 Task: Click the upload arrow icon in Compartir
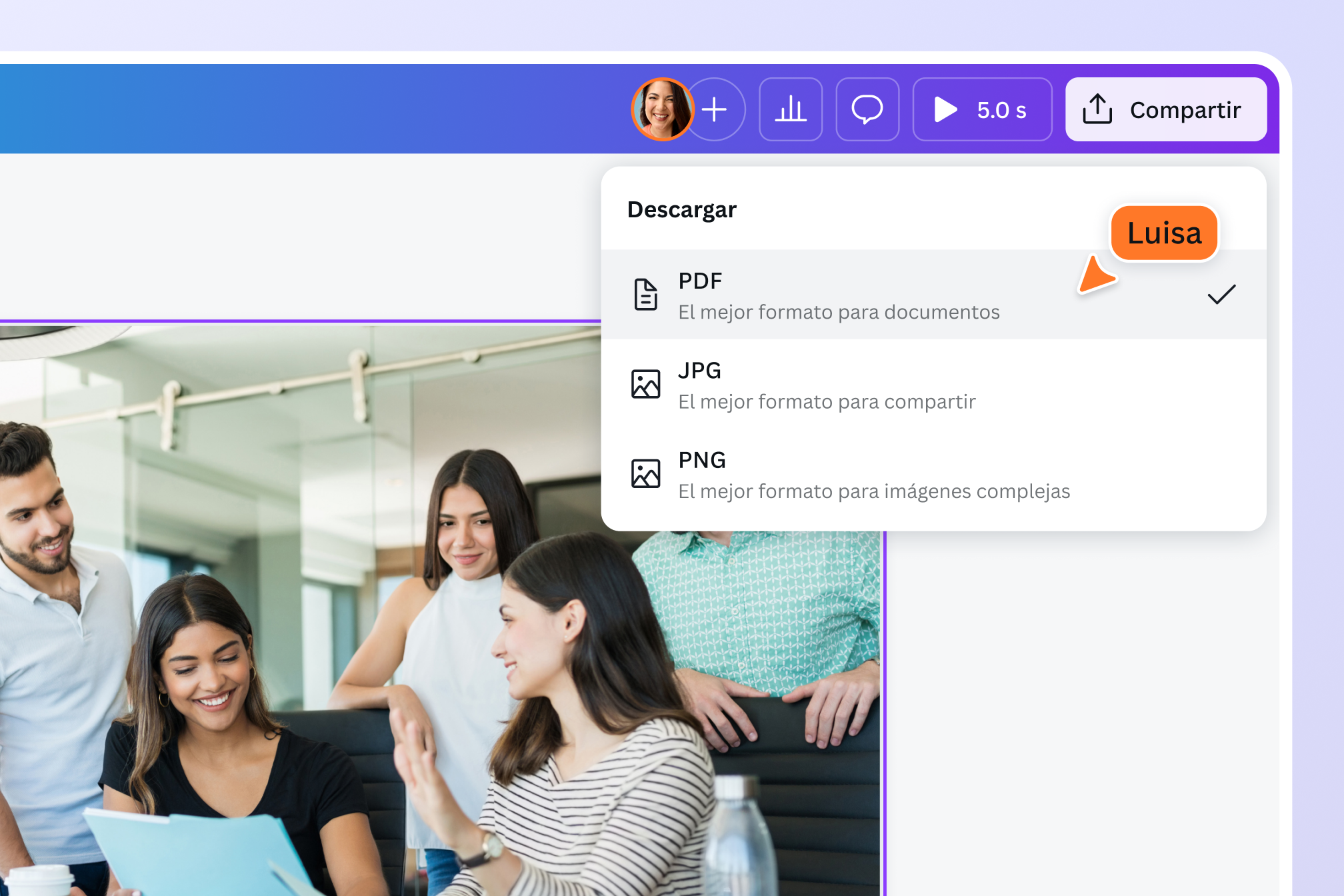tap(1097, 109)
